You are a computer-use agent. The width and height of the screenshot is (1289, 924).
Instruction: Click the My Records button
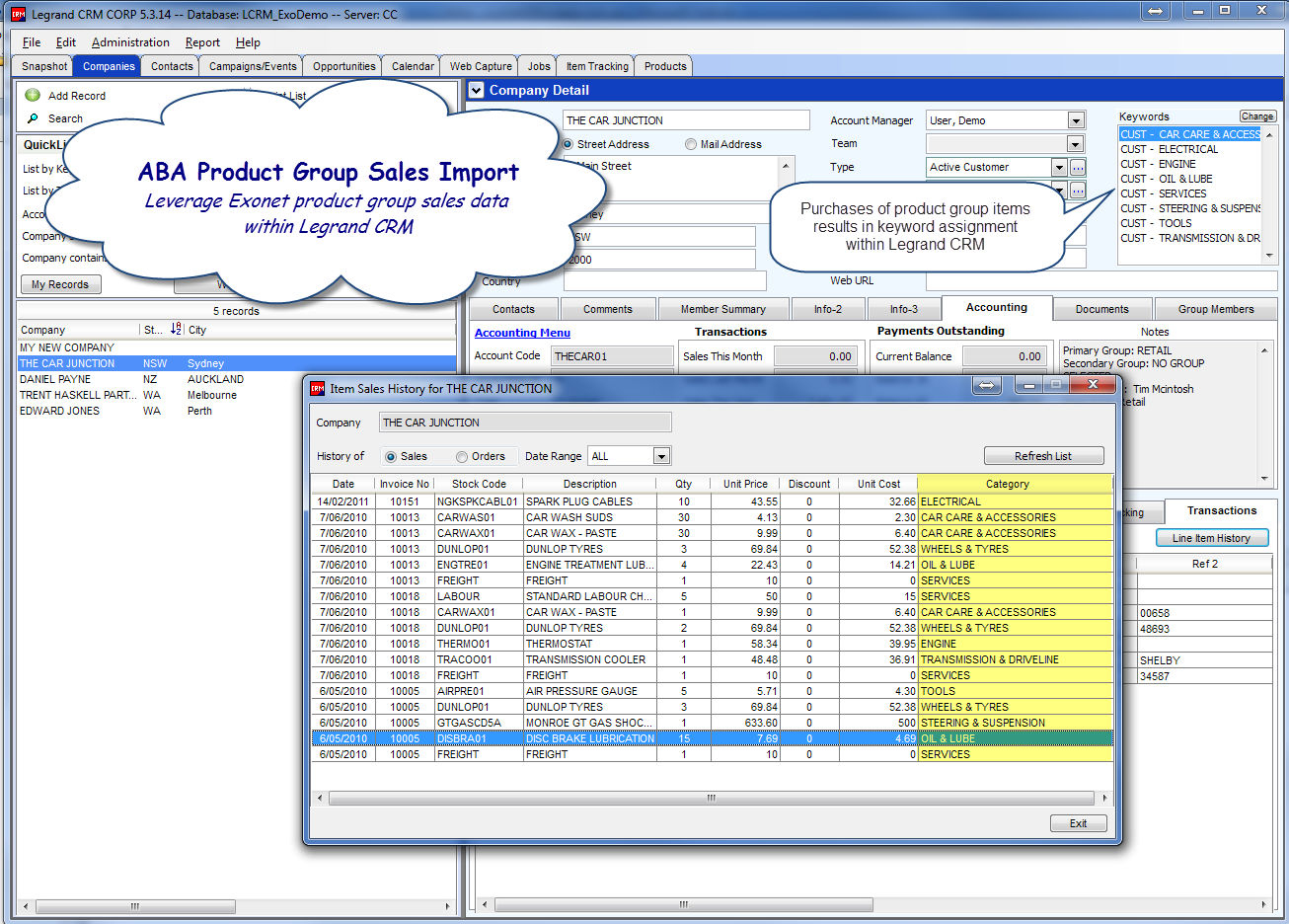pos(59,284)
